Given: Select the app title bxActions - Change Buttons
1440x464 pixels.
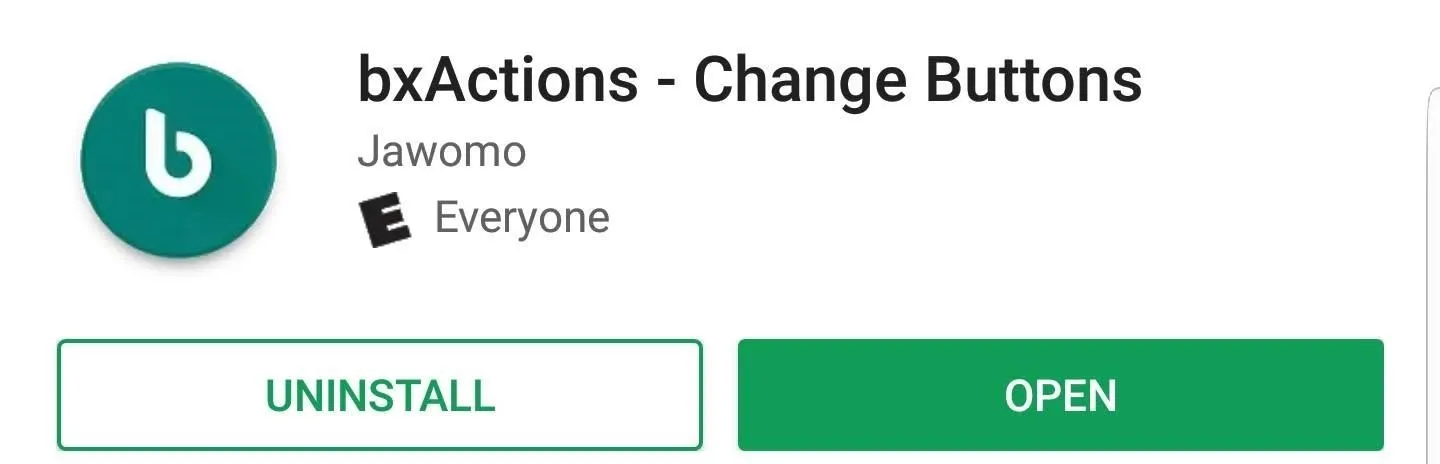Looking at the screenshot, I should tap(750, 79).
